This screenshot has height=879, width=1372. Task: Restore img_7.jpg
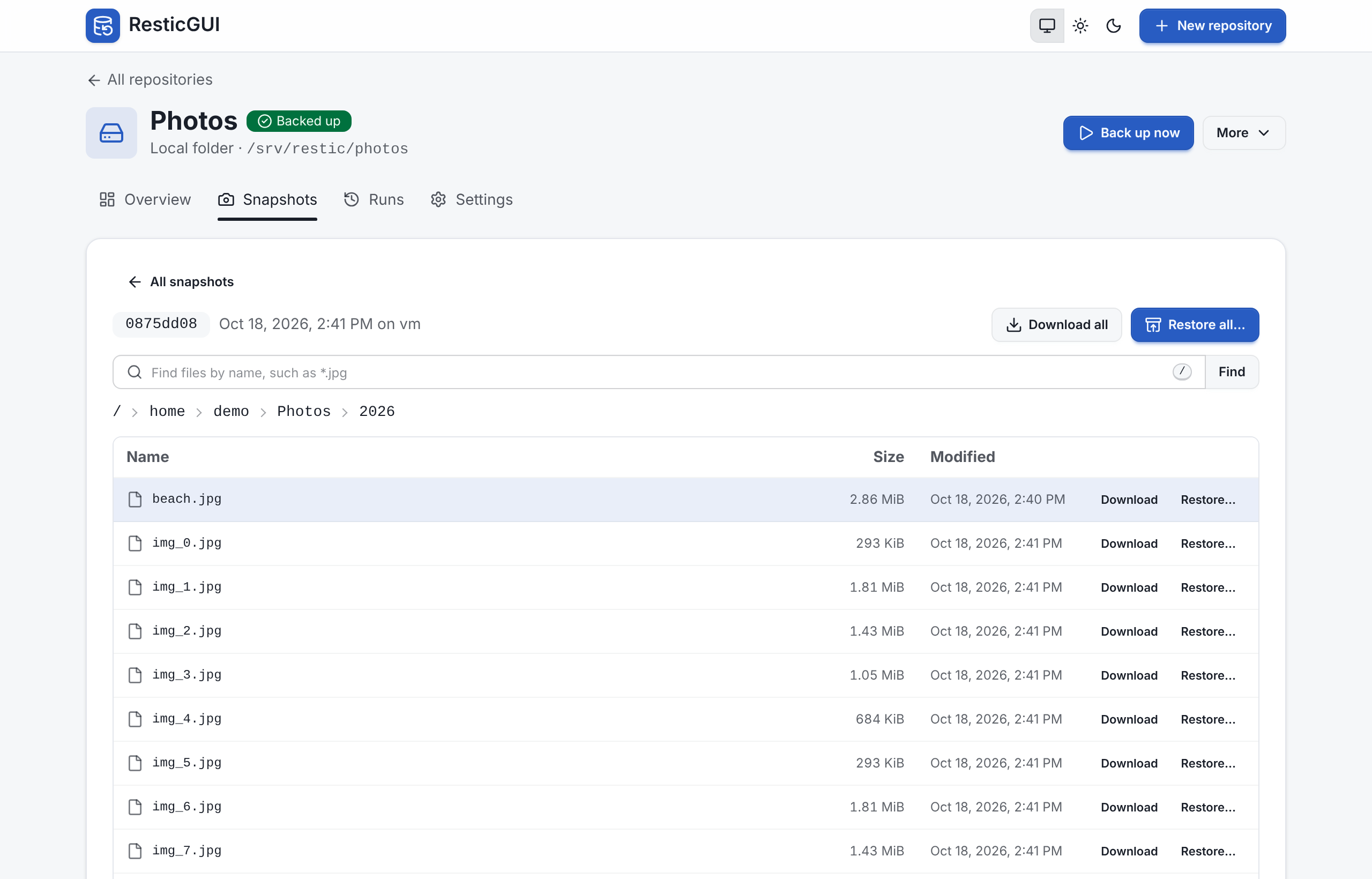(x=1207, y=851)
